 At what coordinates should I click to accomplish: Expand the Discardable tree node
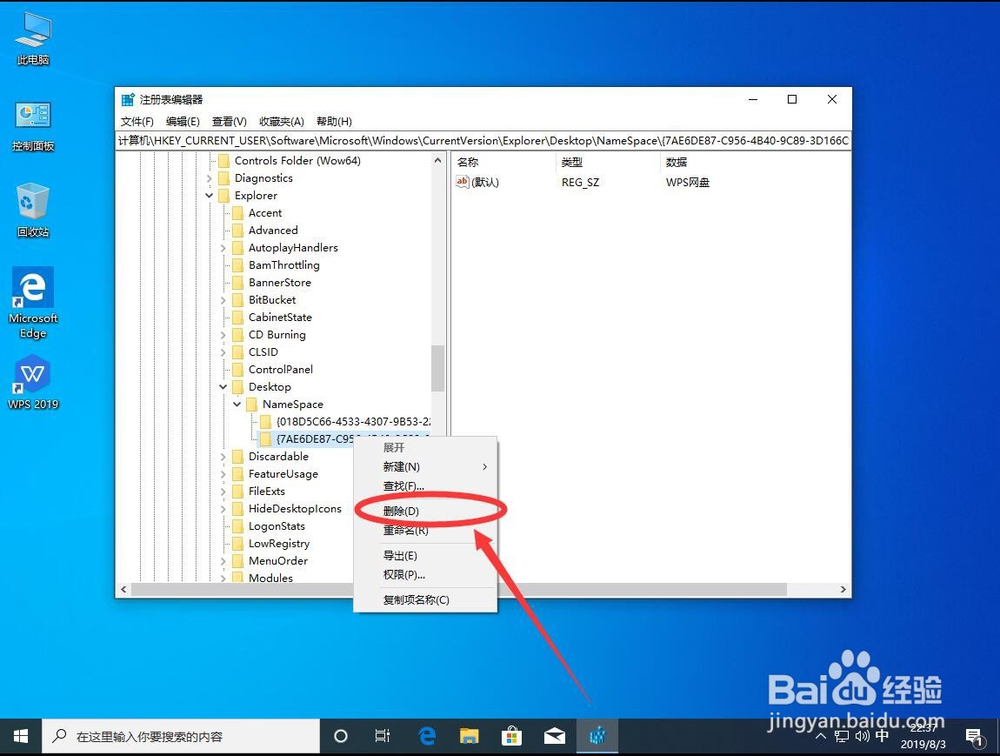point(223,456)
